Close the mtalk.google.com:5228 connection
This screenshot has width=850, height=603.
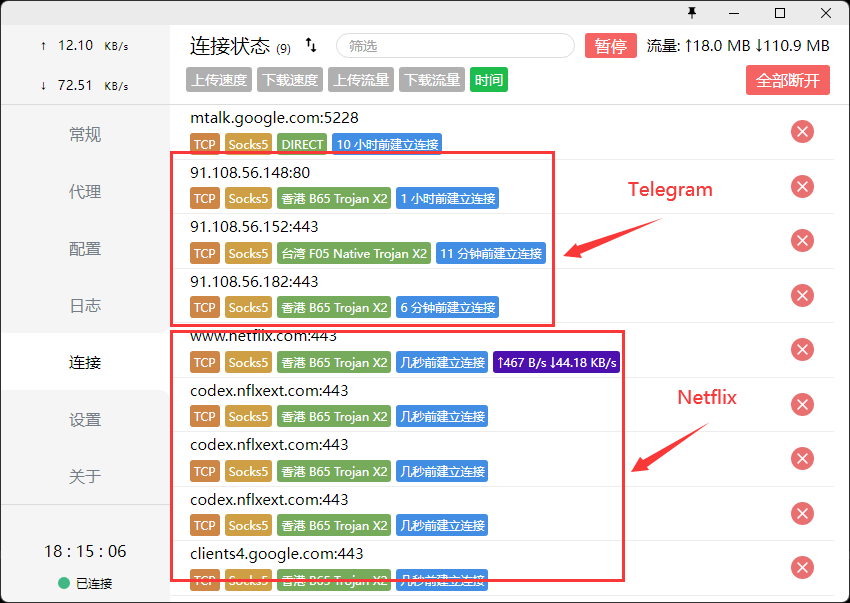point(802,132)
